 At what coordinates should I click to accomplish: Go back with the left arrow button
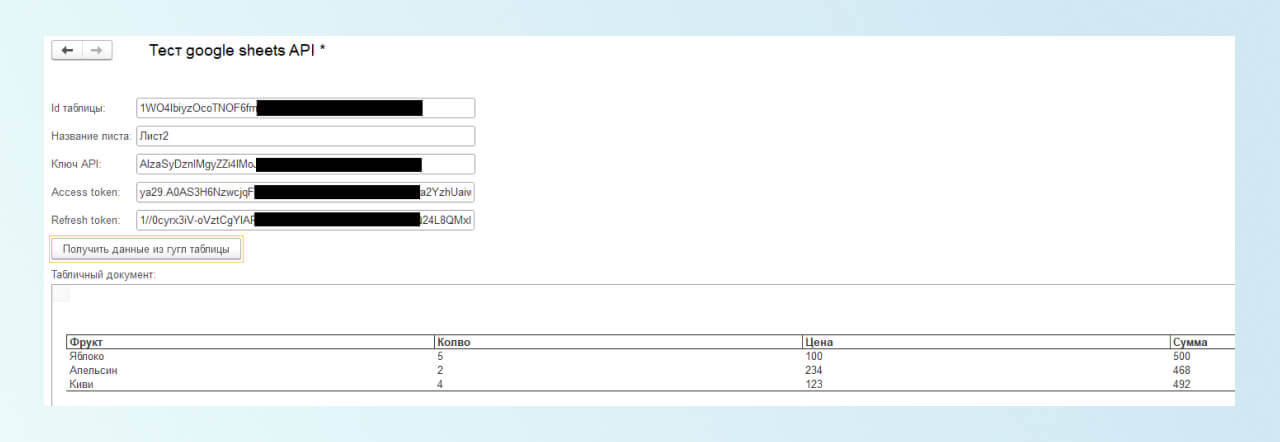click(67, 50)
